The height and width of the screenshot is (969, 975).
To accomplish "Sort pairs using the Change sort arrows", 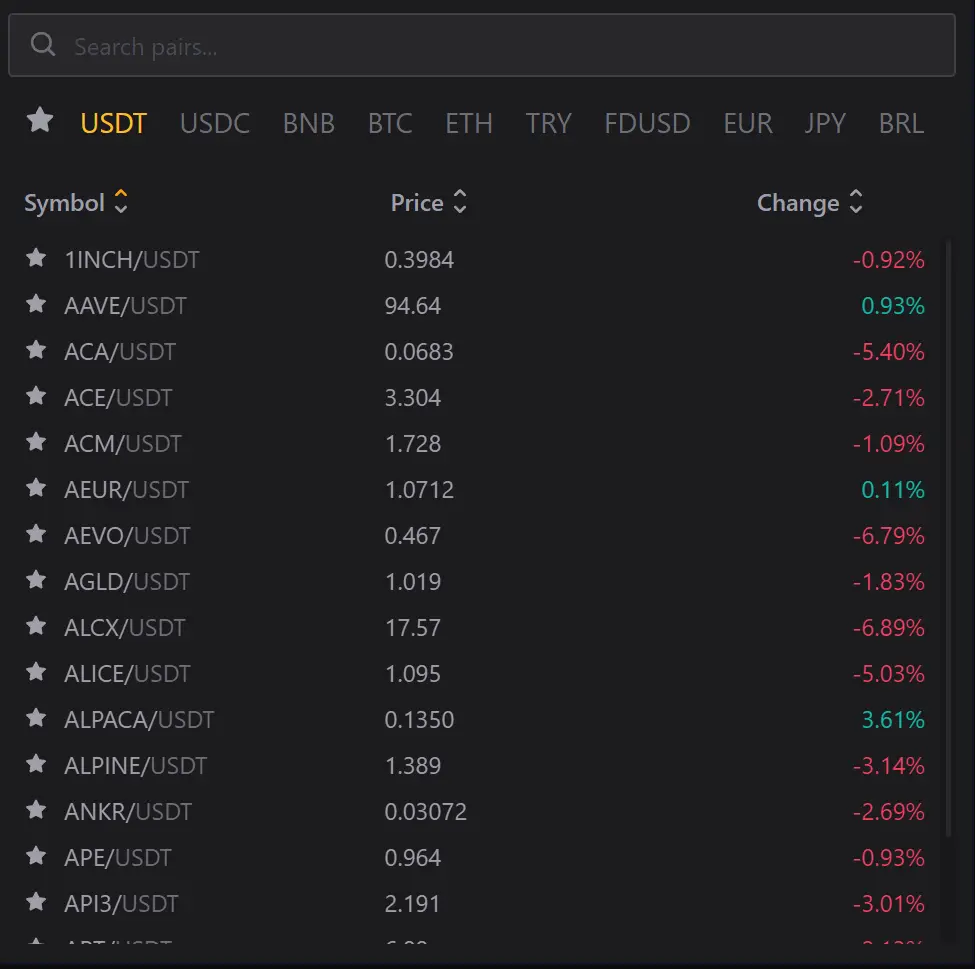I will click(x=856, y=202).
